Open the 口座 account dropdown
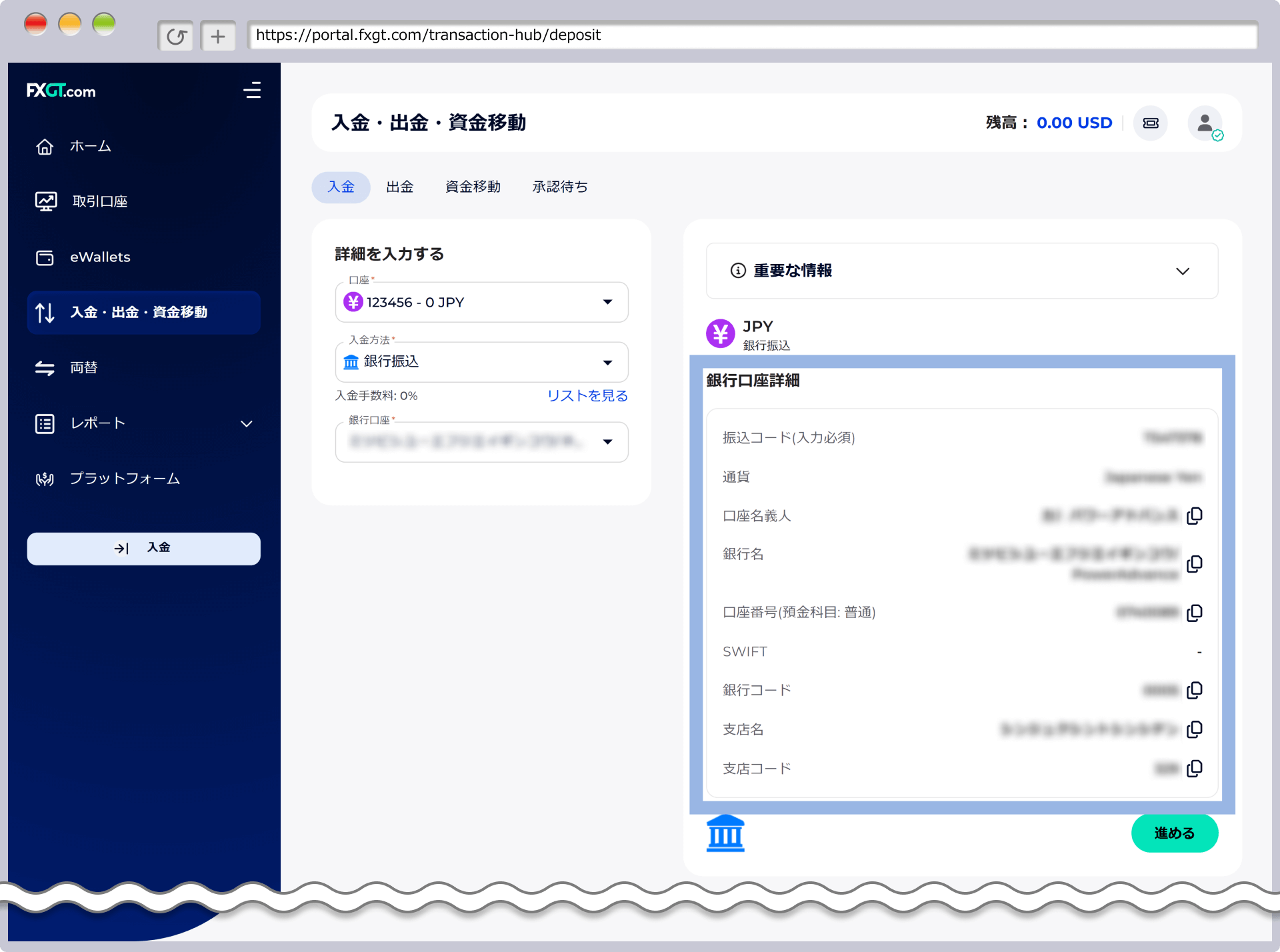The height and width of the screenshot is (952, 1280). point(481,303)
